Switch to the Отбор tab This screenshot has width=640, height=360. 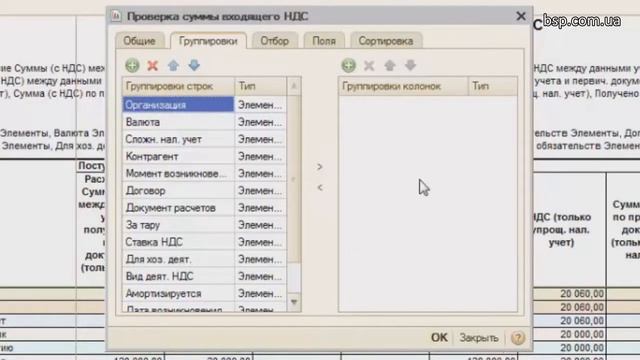pos(274,41)
